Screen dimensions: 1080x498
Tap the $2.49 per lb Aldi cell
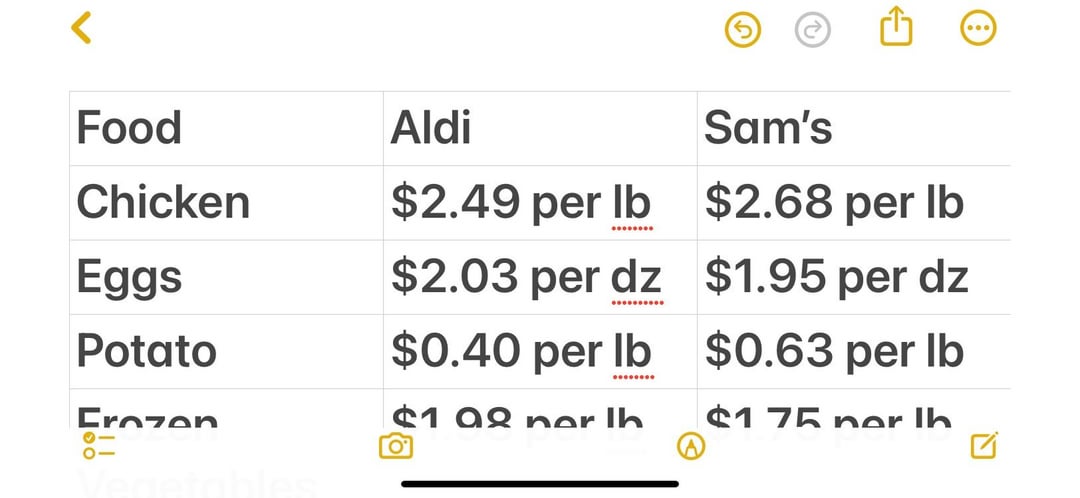[540, 203]
